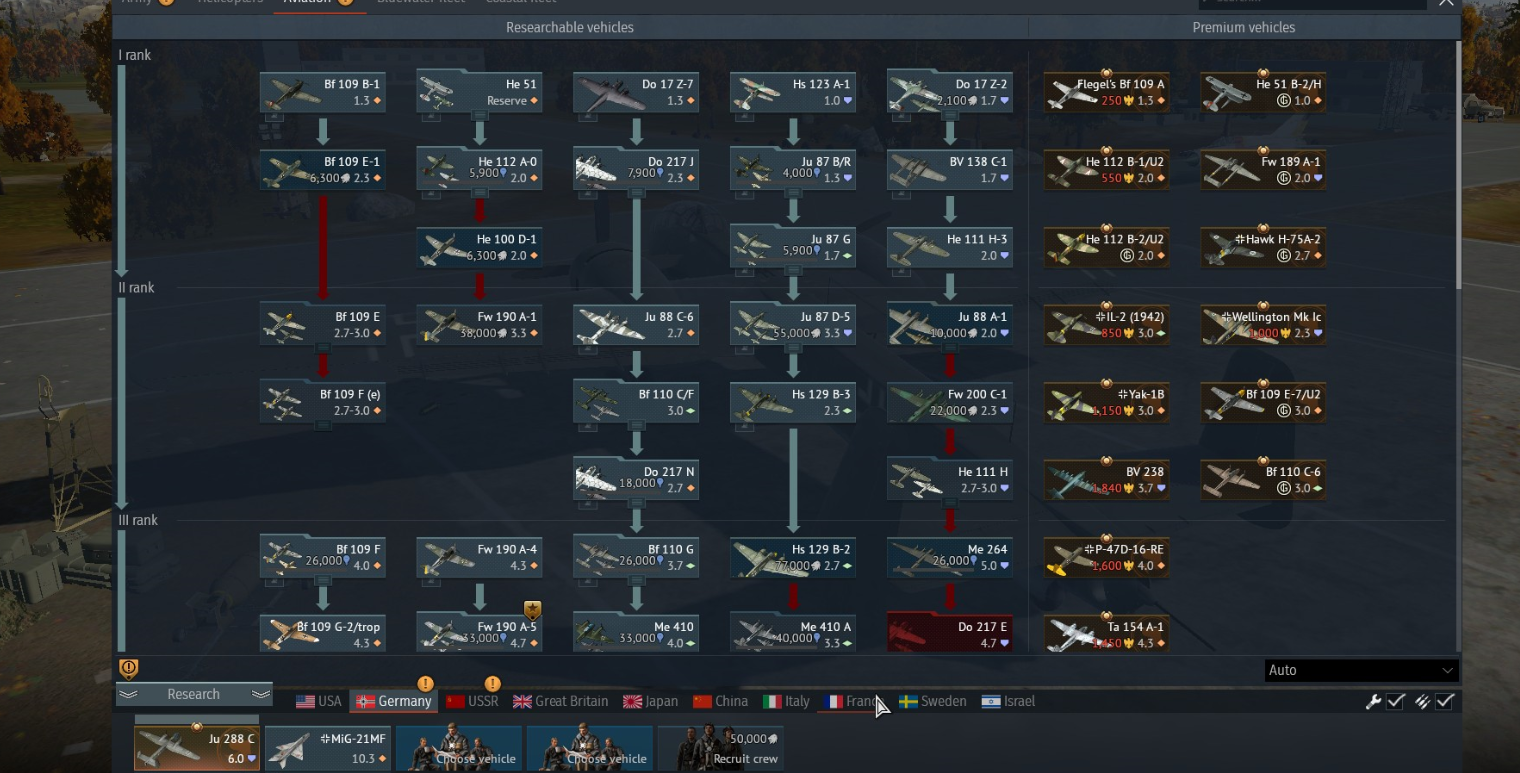The width and height of the screenshot is (1520, 773).
Task: Open the Auto dropdown menu
Action: [x=1360, y=670]
